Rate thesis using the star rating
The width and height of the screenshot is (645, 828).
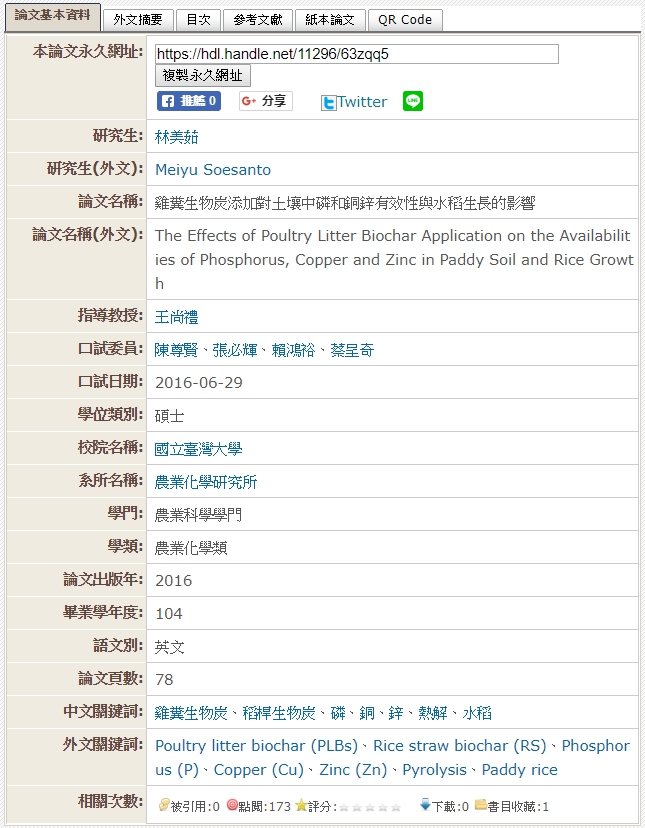pos(369,807)
